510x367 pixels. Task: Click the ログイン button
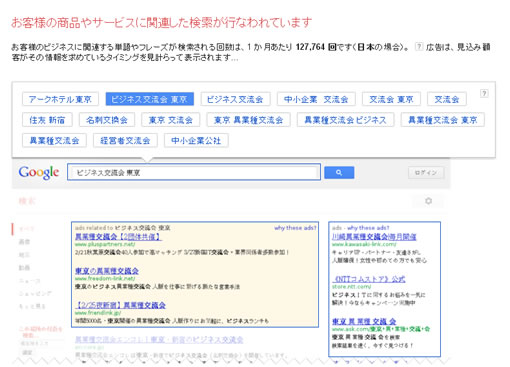pyautogui.click(x=426, y=173)
